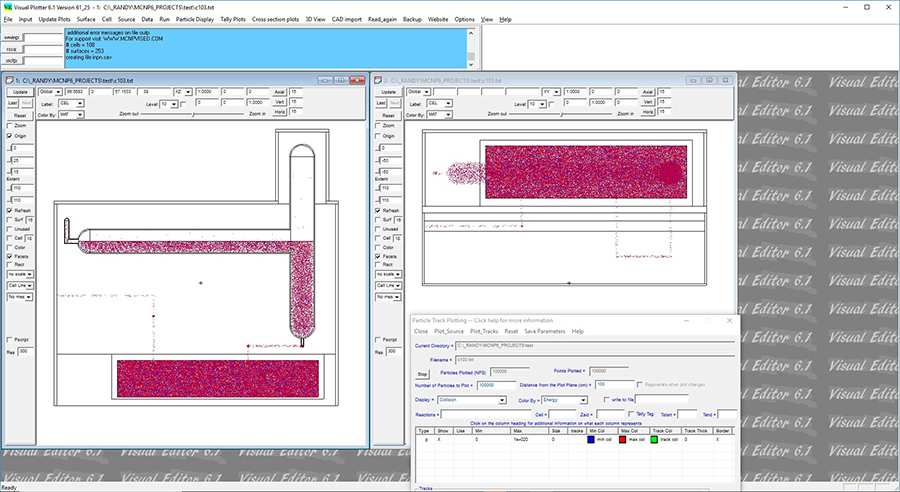Open the Color By MAT dropdown in window 1

tap(71, 115)
